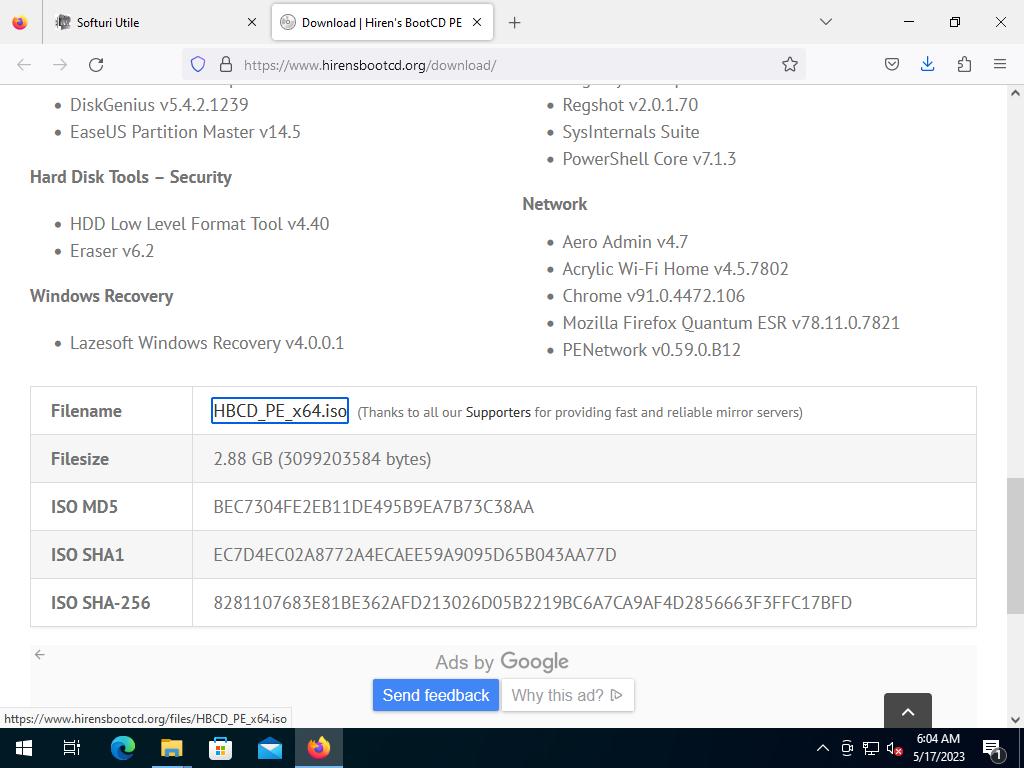Open the Save to Pocket icon
1024x768 pixels.
(x=891, y=65)
